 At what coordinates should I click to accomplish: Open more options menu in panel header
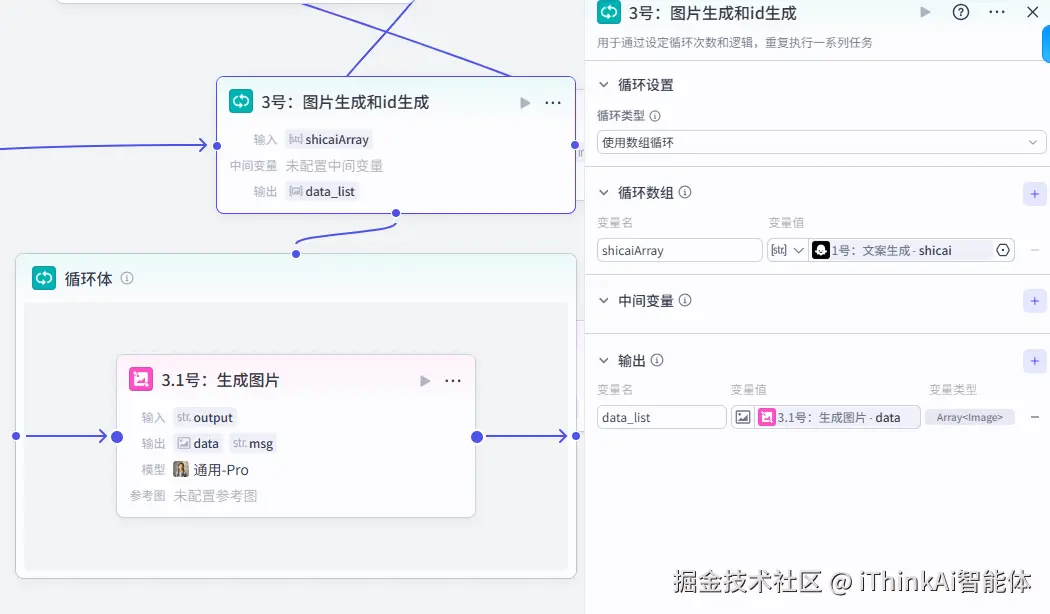(997, 12)
